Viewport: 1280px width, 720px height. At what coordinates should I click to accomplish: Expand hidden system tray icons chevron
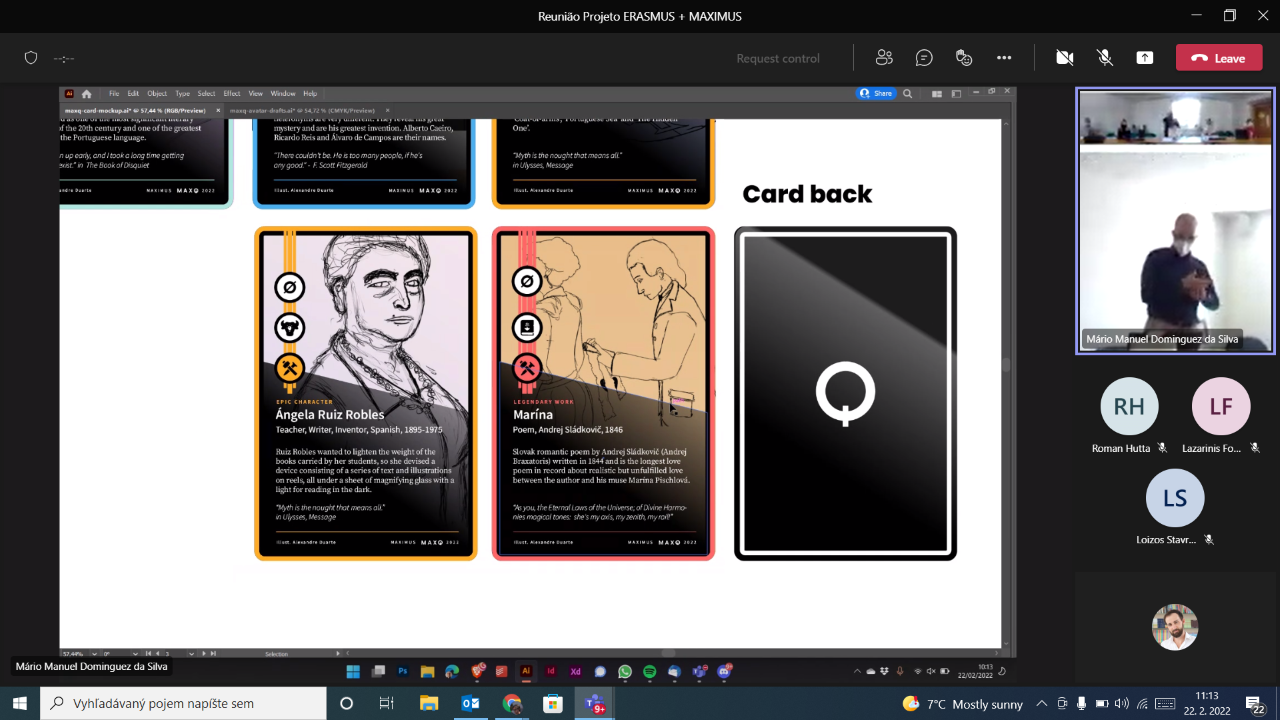coord(1042,704)
